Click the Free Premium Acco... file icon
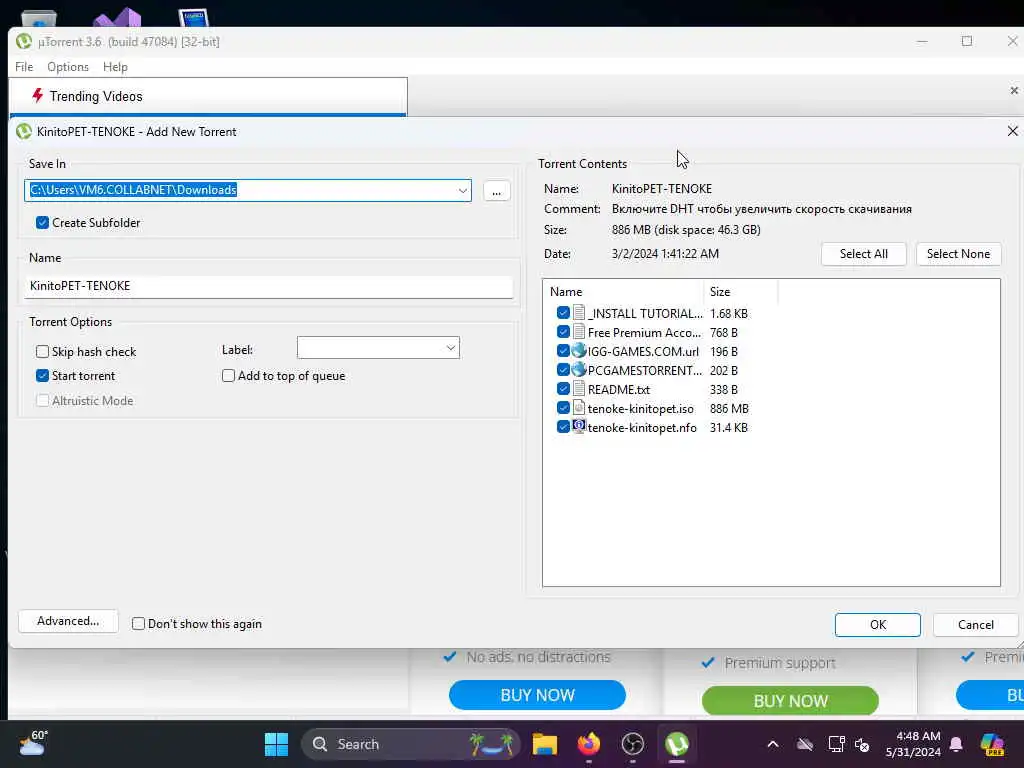The width and height of the screenshot is (1024, 768). tap(579, 332)
